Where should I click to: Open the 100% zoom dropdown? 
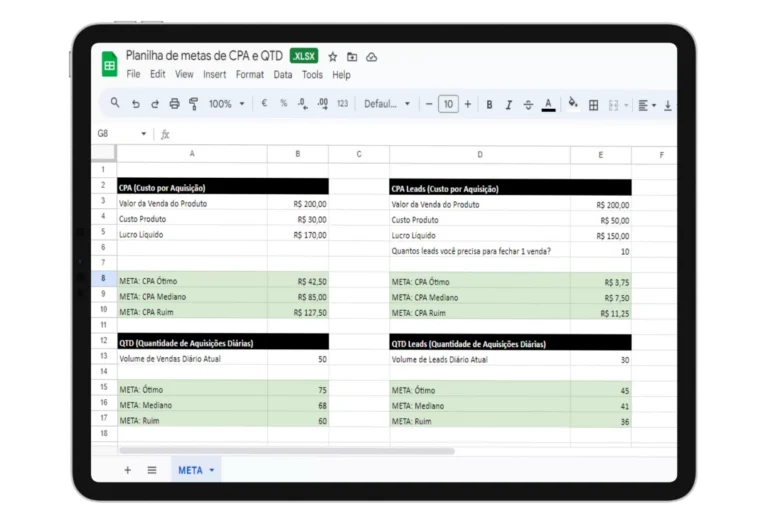pos(226,104)
